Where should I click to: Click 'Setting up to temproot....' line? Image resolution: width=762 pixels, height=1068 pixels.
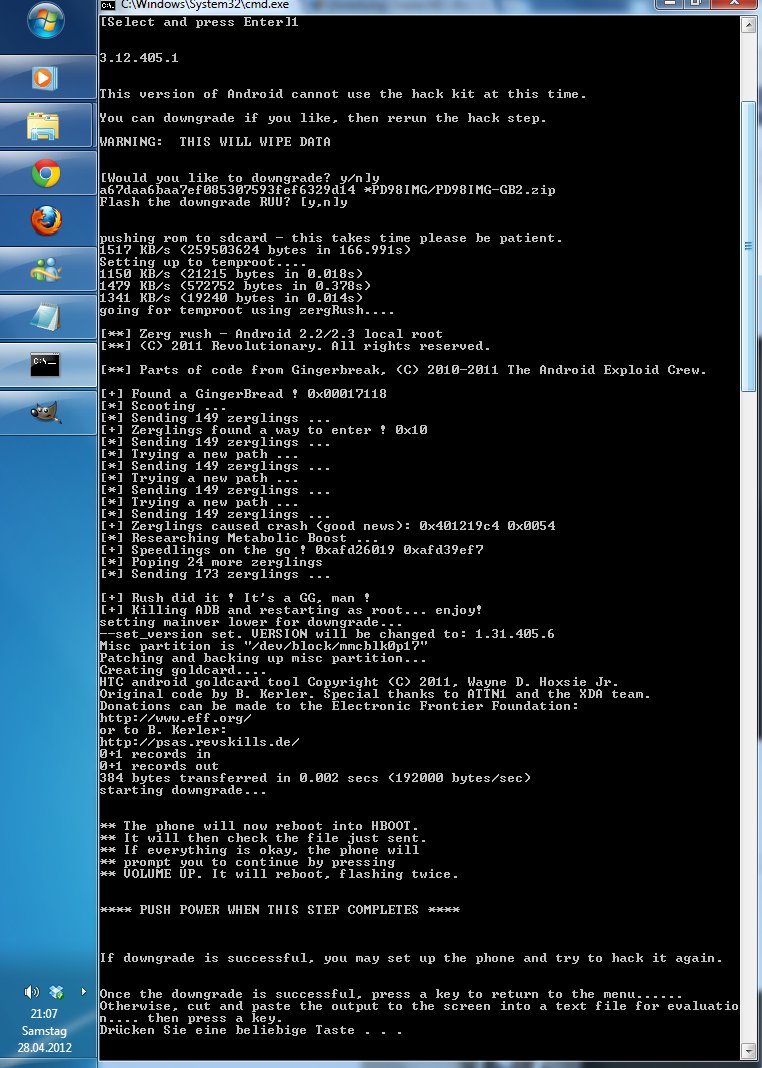coord(203,262)
